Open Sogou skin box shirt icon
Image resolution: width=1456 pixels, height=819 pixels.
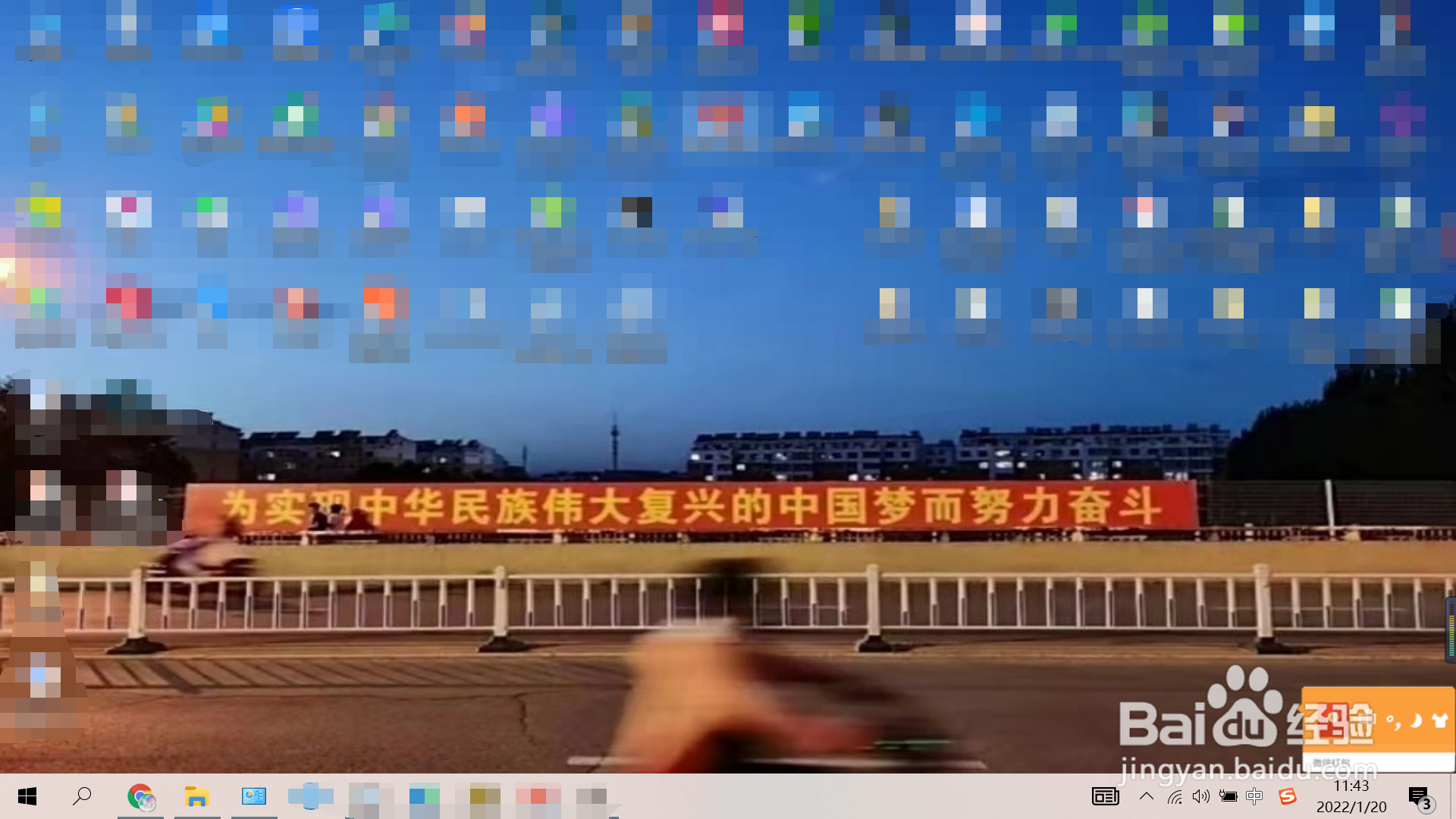tap(1439, 720)
